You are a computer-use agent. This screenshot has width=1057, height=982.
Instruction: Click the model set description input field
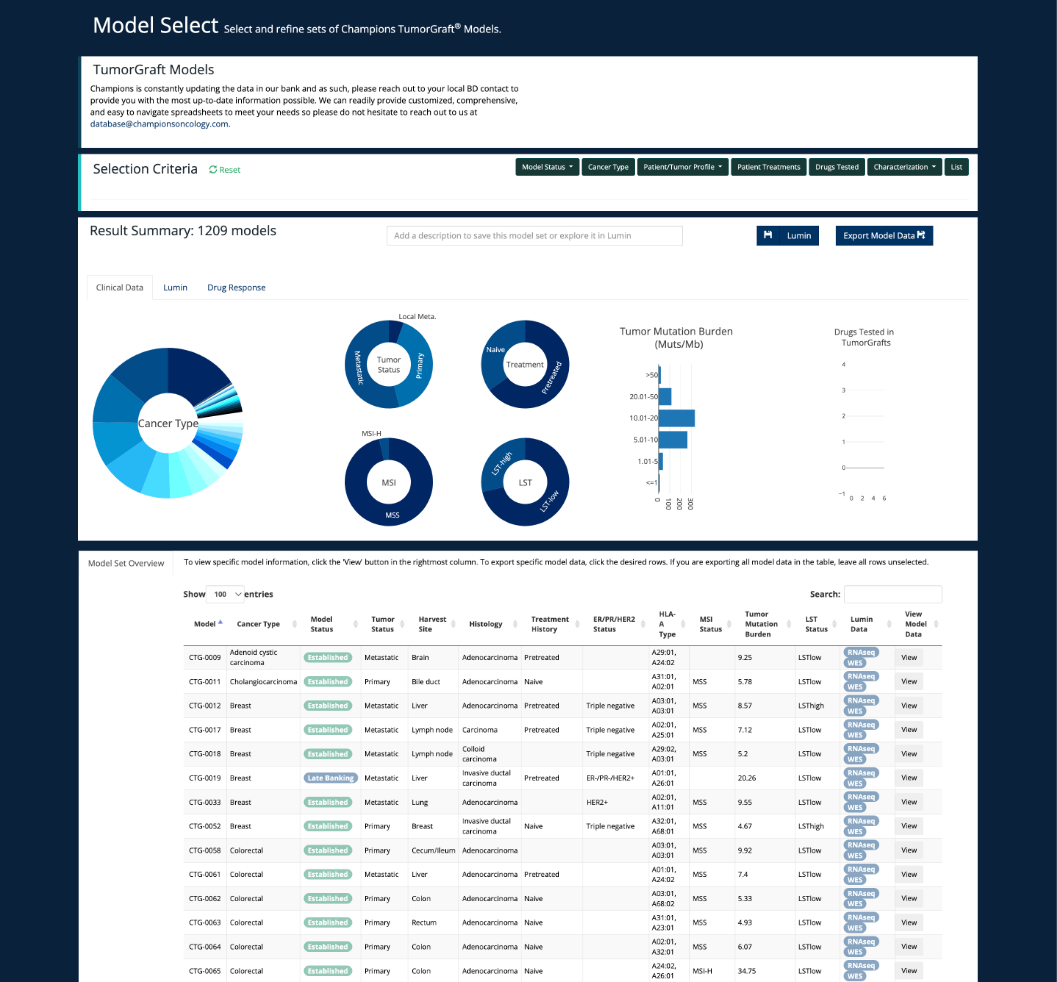tap(535, 236)
